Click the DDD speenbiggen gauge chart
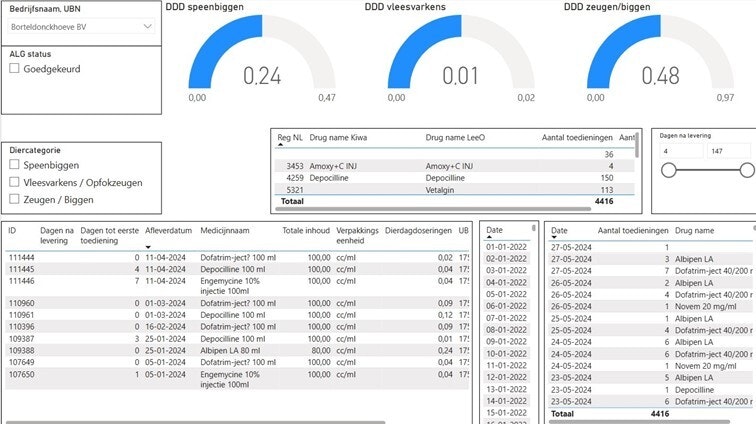 [x=263, y=60]
